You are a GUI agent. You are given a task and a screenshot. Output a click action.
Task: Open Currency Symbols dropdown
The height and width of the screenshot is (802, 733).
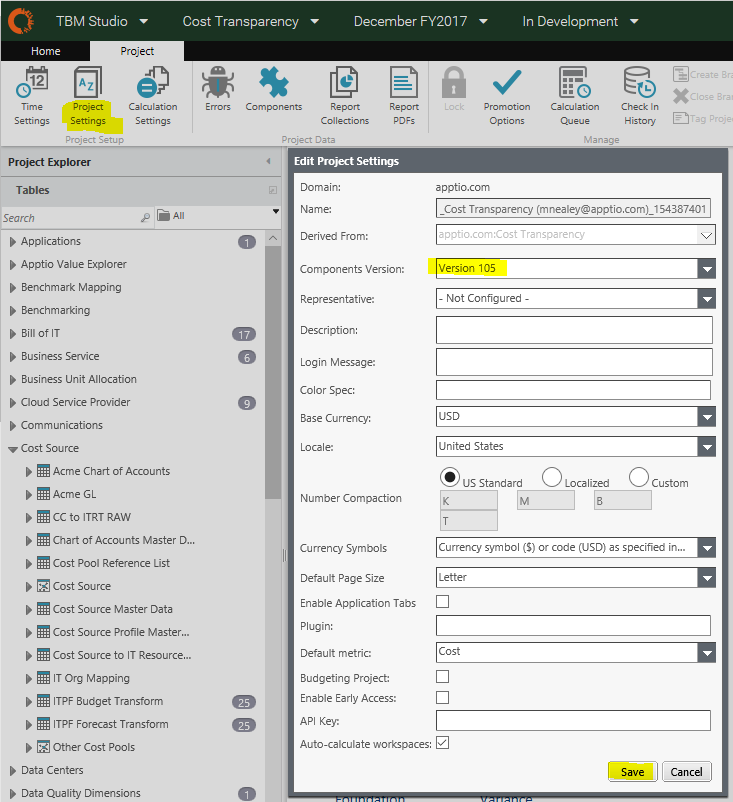[706, 548]
